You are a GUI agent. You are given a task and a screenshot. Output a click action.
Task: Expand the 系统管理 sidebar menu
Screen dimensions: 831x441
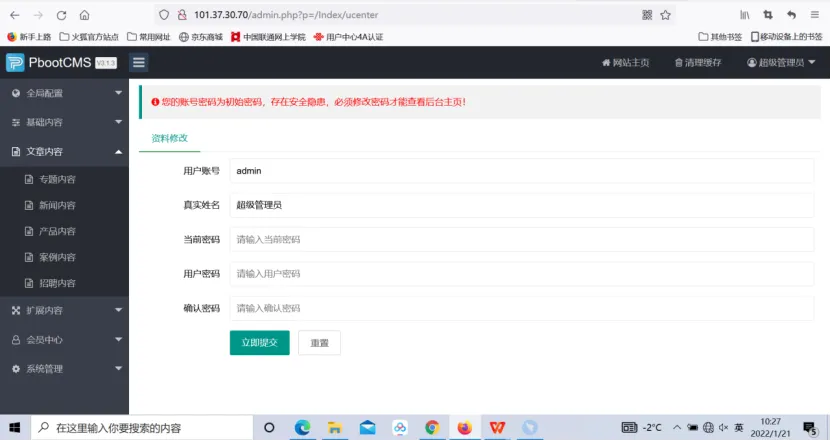64,369
